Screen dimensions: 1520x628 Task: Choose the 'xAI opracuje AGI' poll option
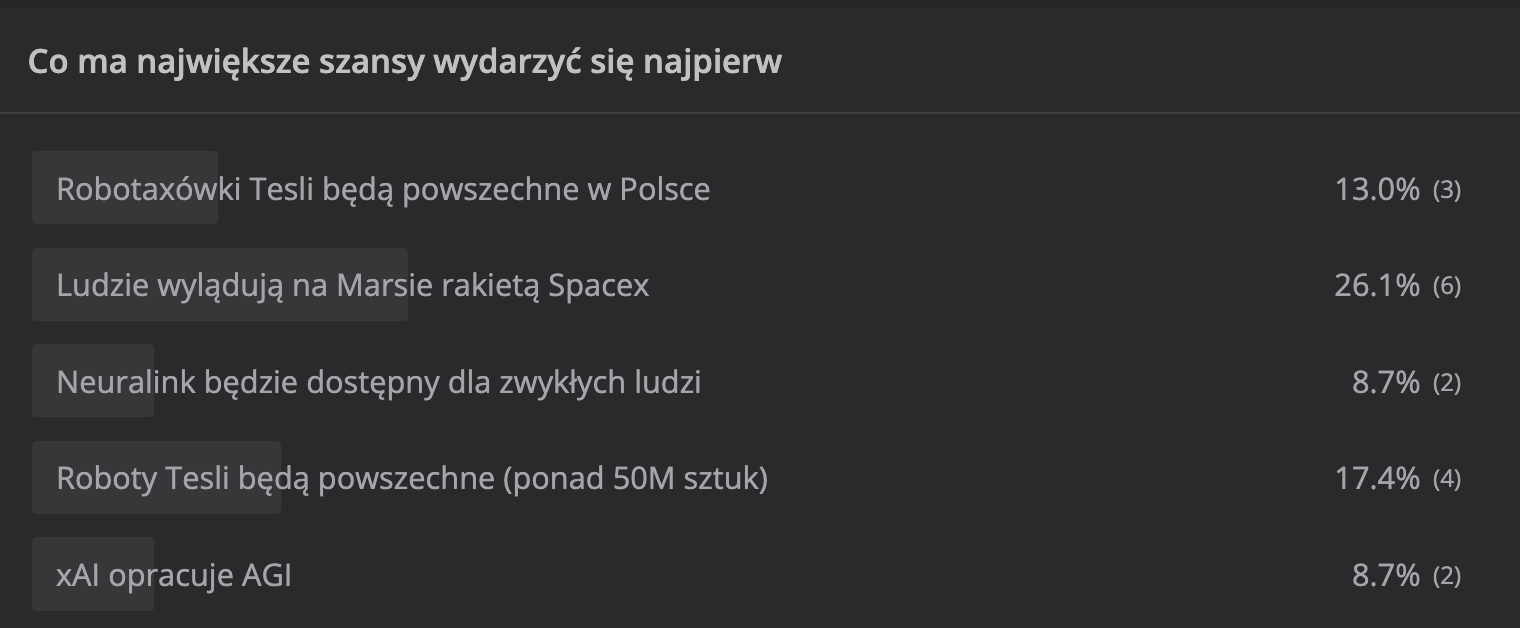[174, 576]
